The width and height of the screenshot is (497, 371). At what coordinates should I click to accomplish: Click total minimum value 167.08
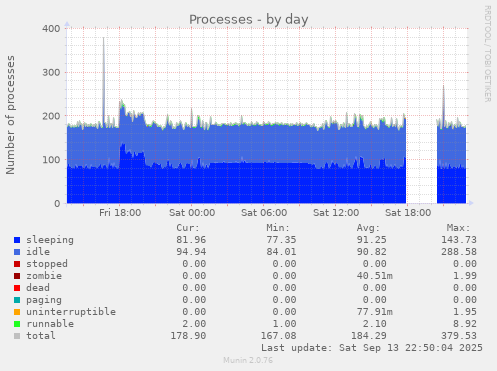point(278,336)
